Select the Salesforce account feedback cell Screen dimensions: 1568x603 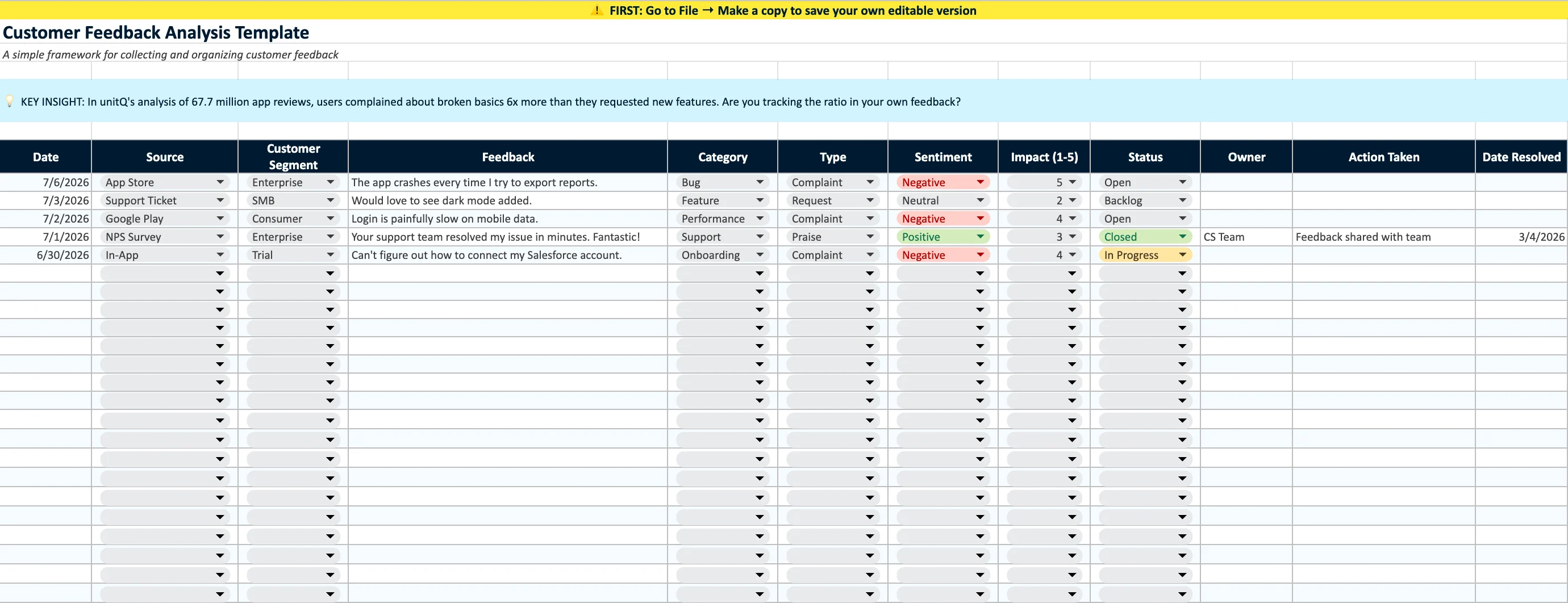[508, 255]
